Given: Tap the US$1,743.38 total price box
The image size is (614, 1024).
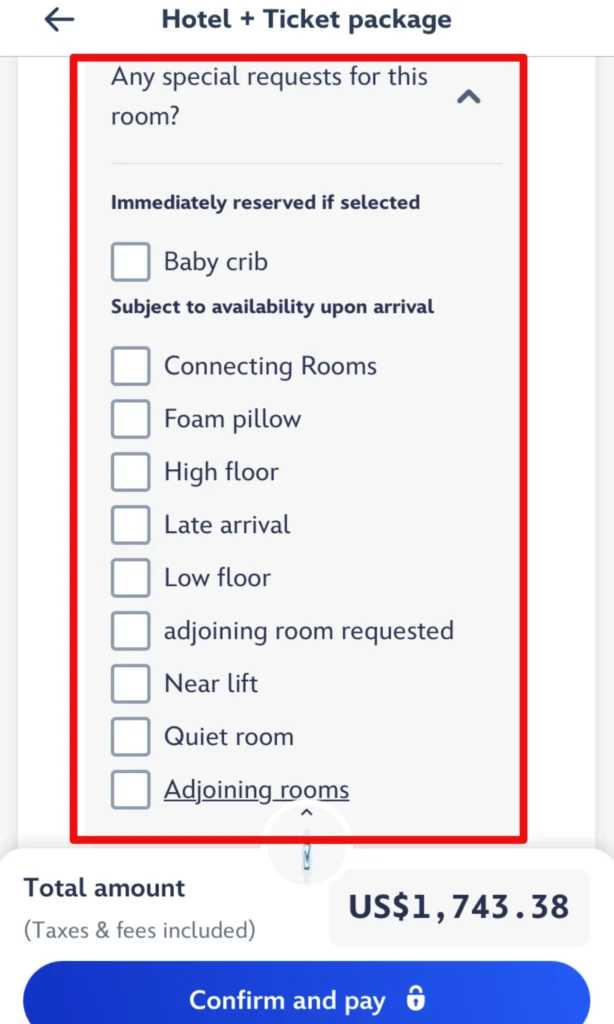Looking at the screenshot, I should (458, 907).
